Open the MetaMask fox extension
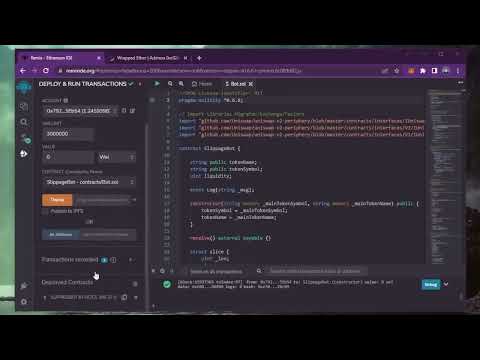The height and width of the screenshot is (360, 480). 411,71
